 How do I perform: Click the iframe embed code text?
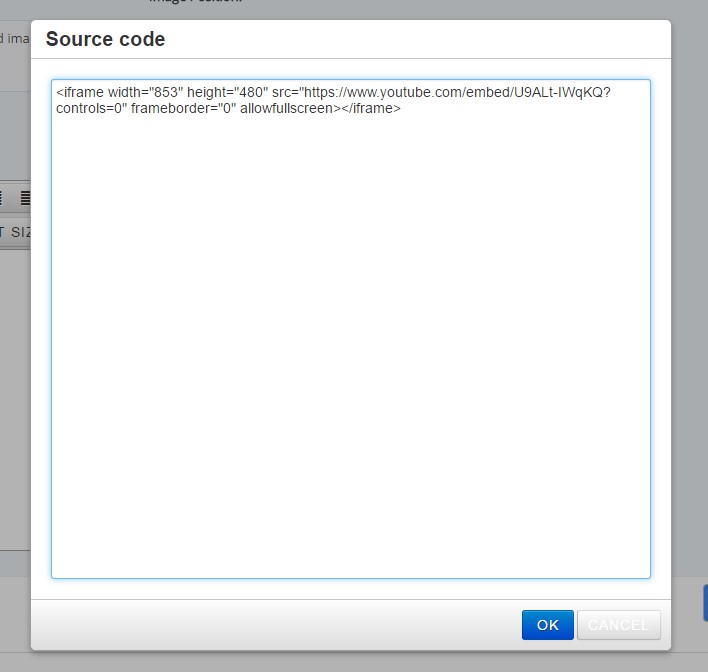pyautogui.click(x=333, y=100)
